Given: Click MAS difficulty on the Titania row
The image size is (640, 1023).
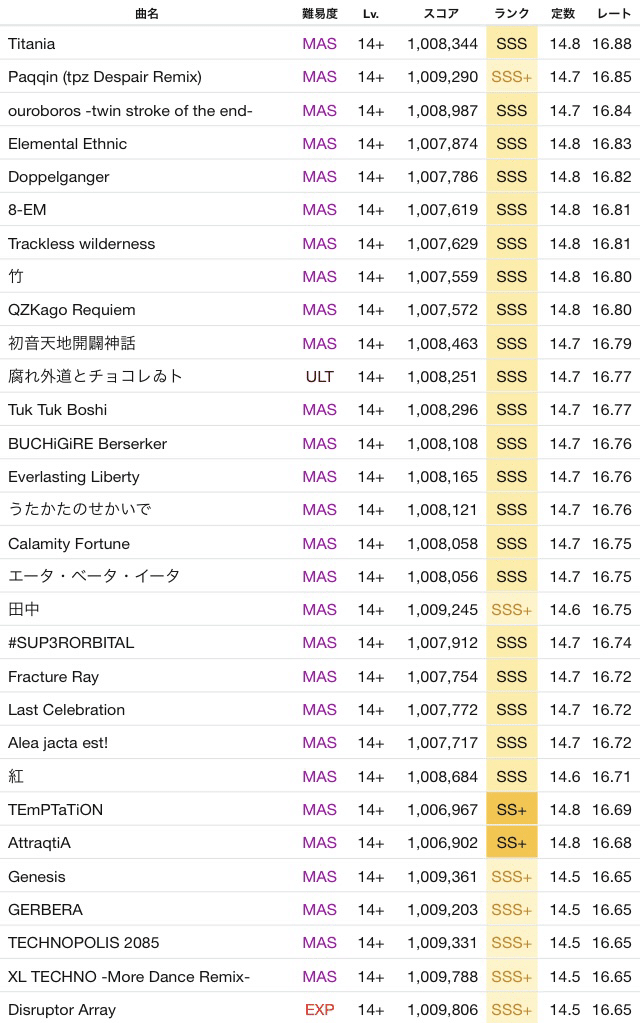Looking at the screenshot, I should [x=320, y=44].
